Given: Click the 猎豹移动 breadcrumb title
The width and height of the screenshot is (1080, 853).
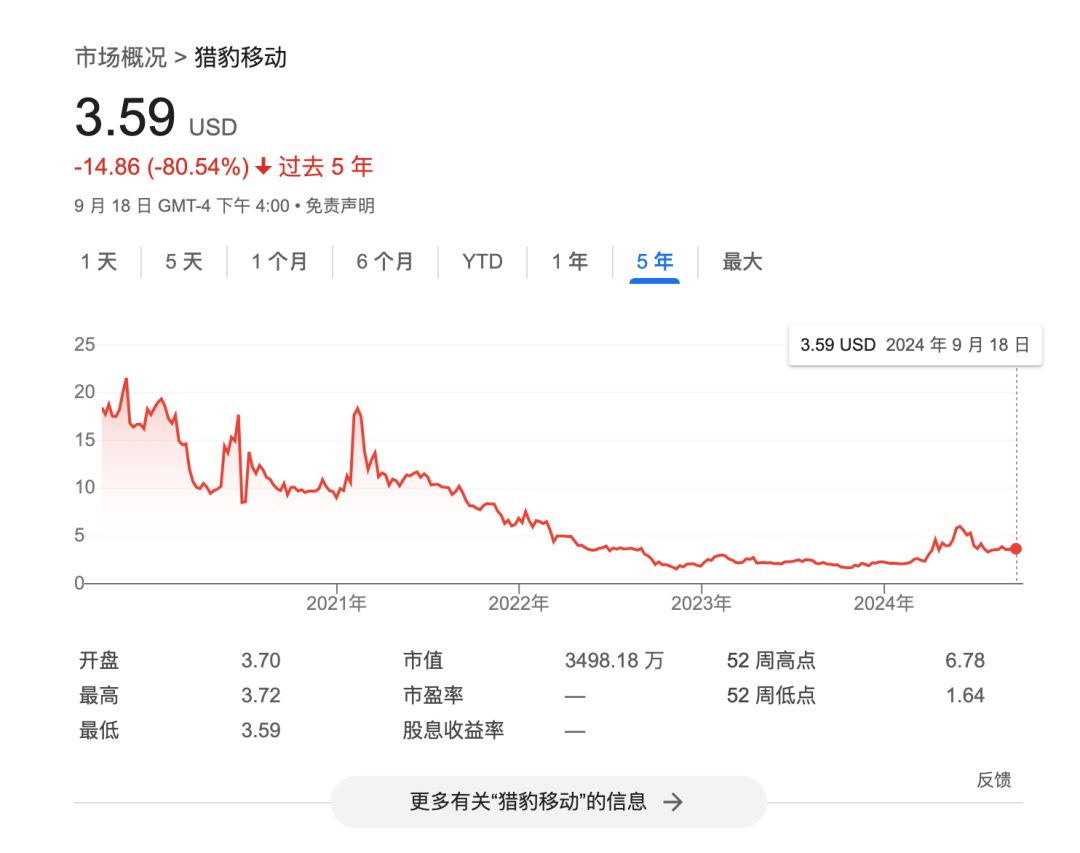Looking at the screenshot, I should coord(240,57).
